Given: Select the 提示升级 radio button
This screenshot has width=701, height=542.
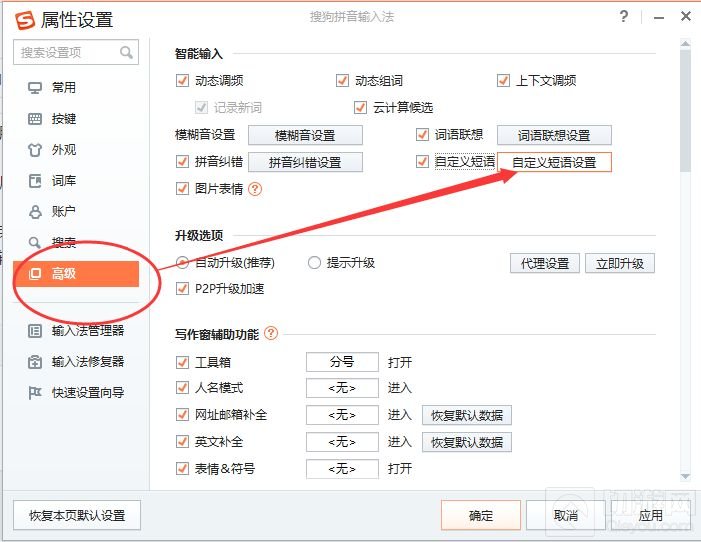Looking at the screenshot, I should pyautogui.click(x=314, y=263).
